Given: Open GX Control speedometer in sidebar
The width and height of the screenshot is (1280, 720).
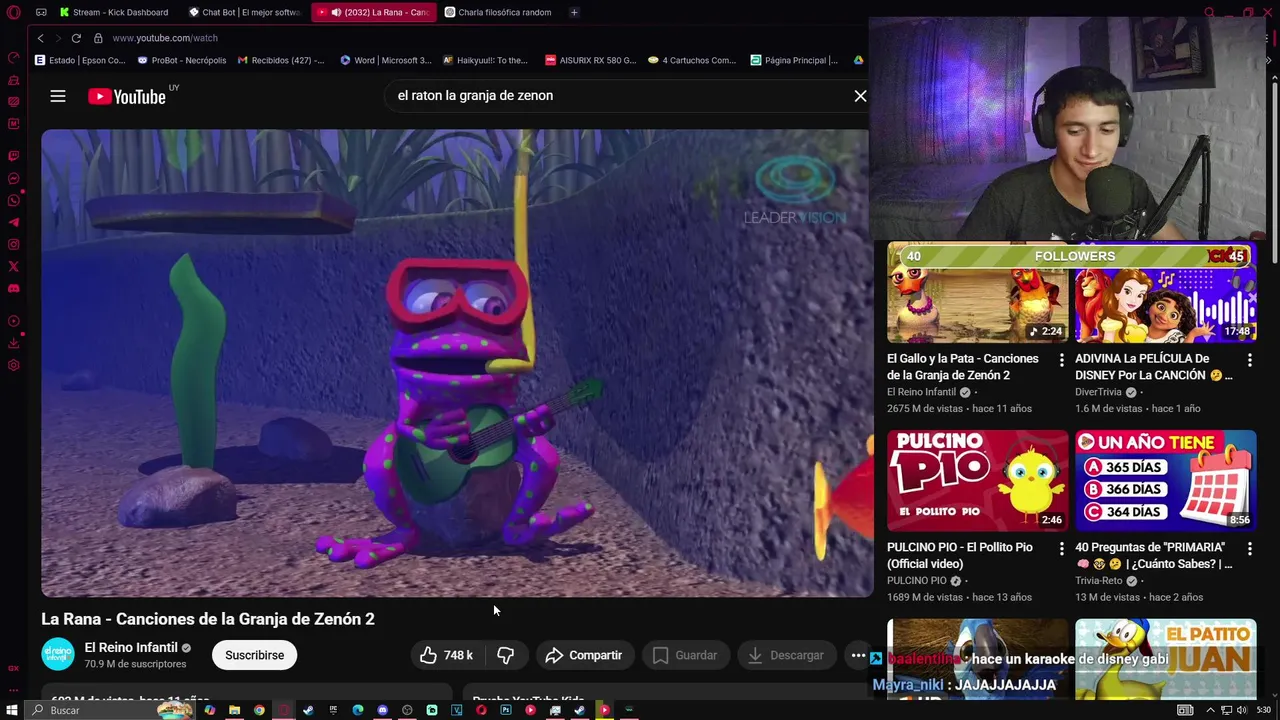Looking at the screenshot, I should [13, 58].
